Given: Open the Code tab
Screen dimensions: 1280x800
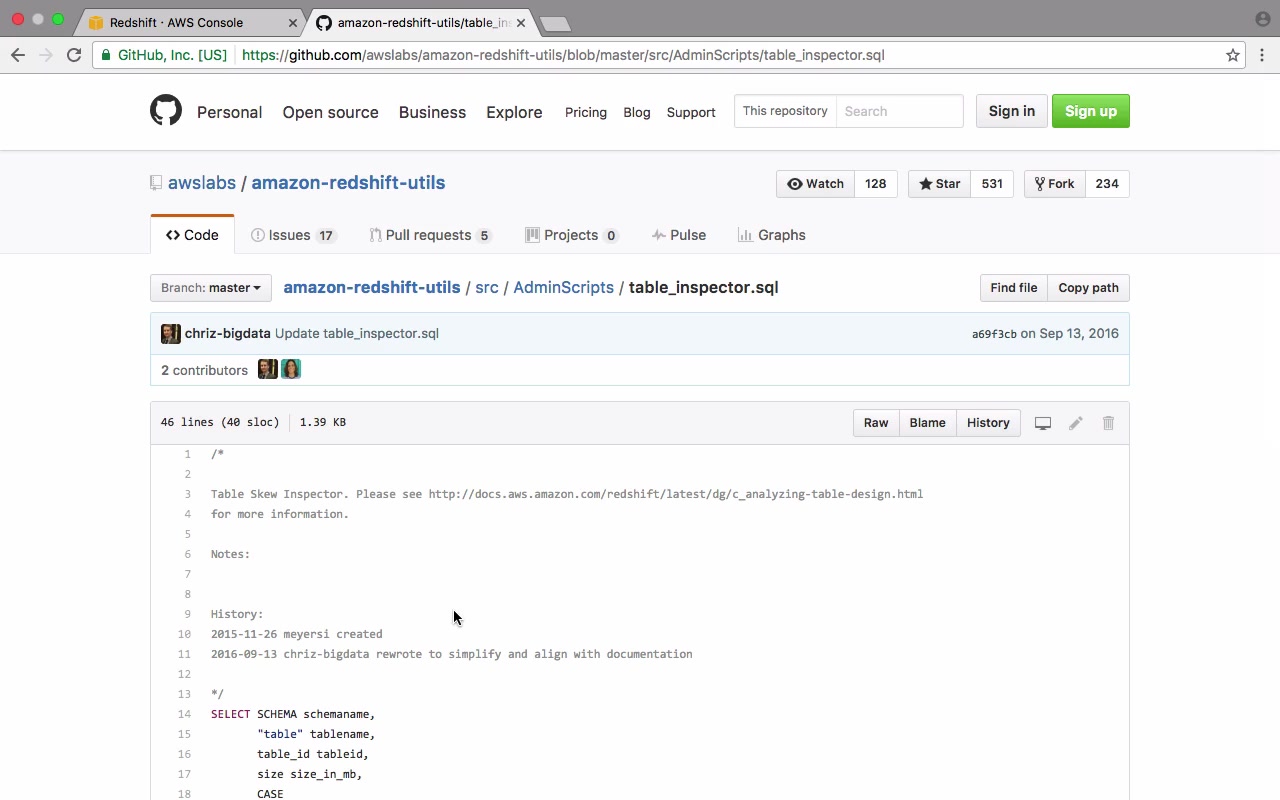Looking at the screenshot, I should pos(192,235).
